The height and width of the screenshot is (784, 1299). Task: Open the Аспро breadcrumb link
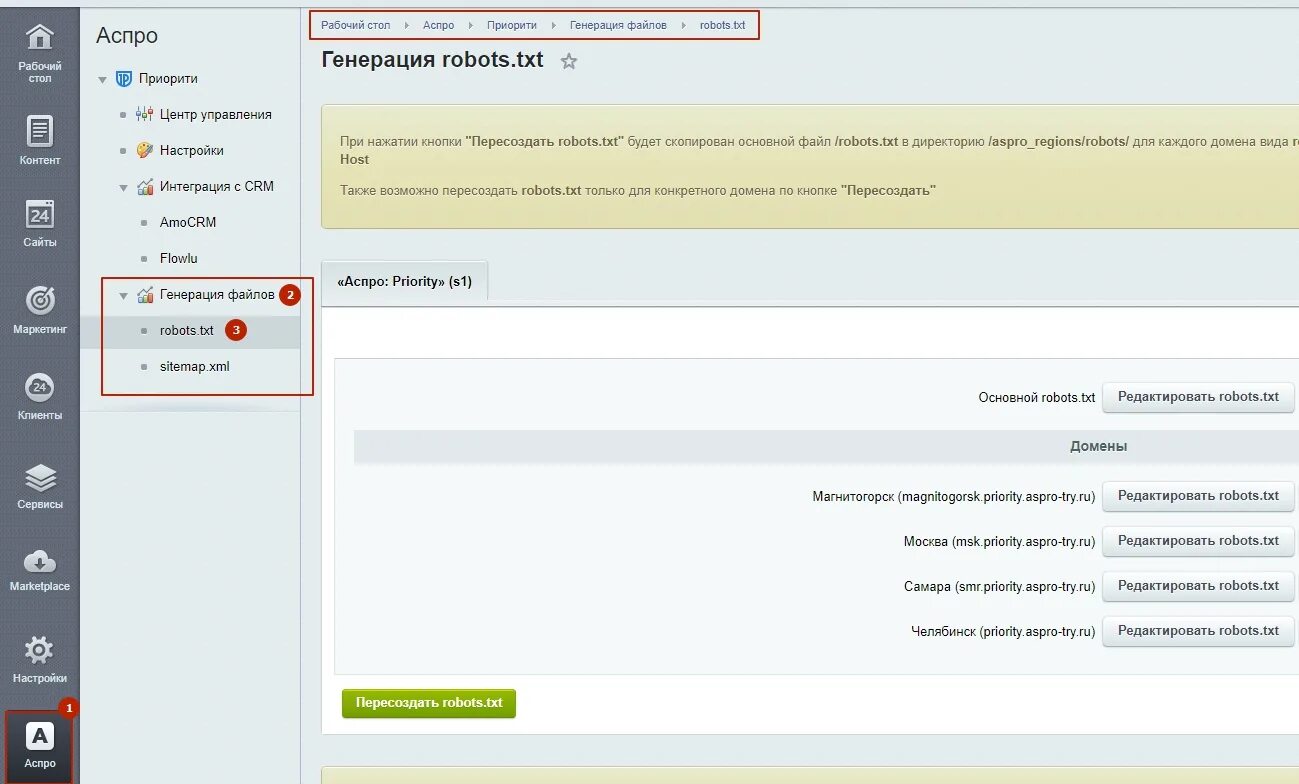click(x=438, y=25)
